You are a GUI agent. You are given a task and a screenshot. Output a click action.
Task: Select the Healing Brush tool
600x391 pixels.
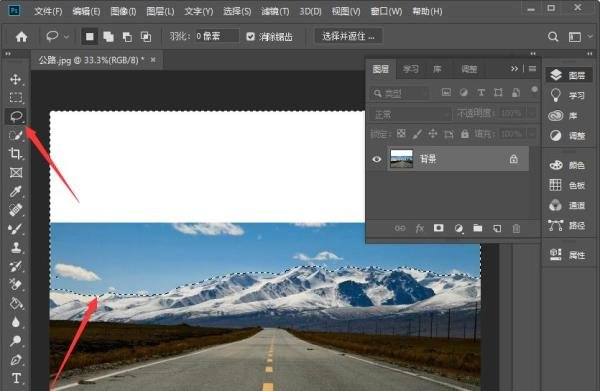(15, 210)
